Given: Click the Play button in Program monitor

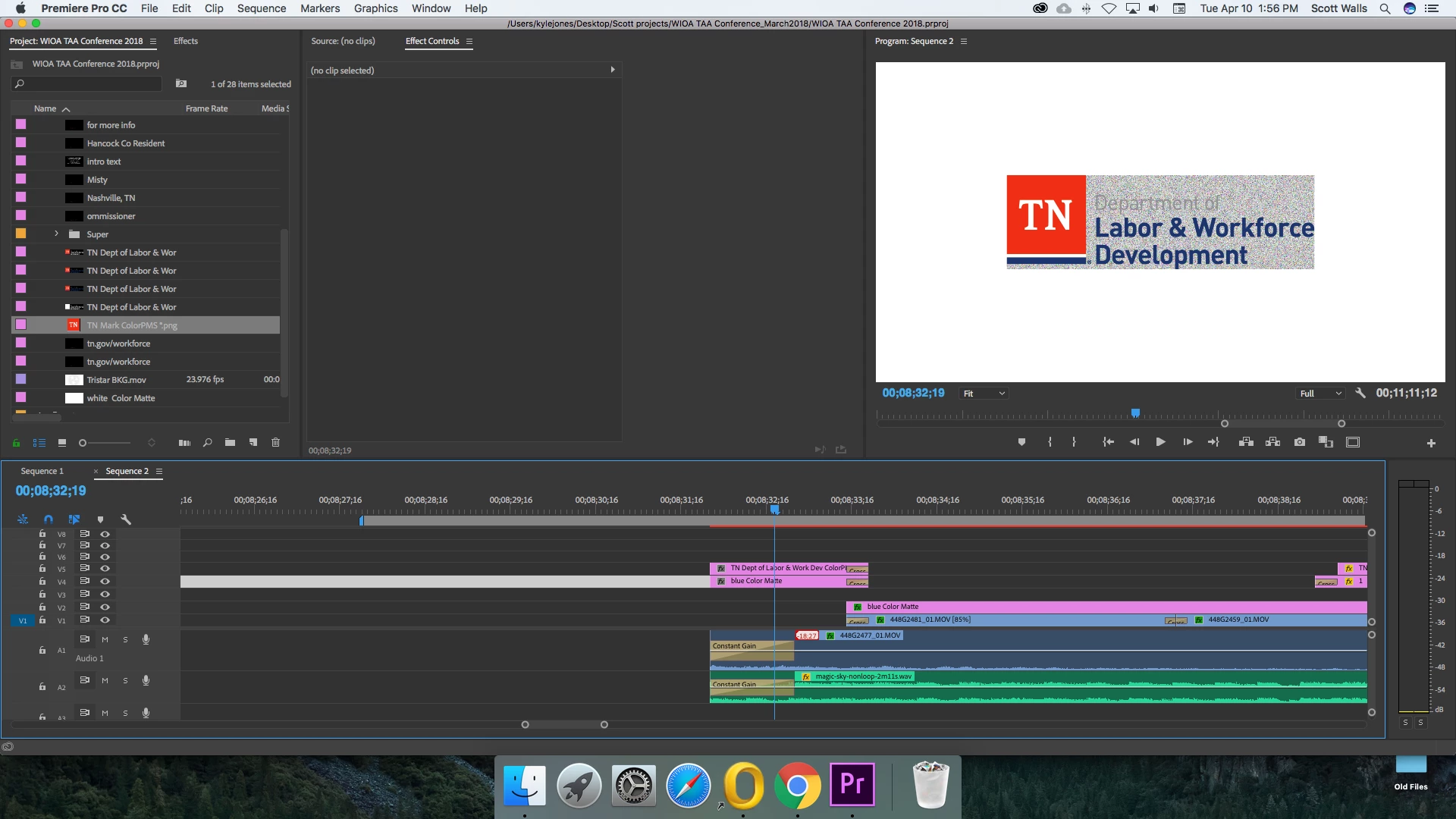Looking at the screenshot, I should click(1160, 442).
